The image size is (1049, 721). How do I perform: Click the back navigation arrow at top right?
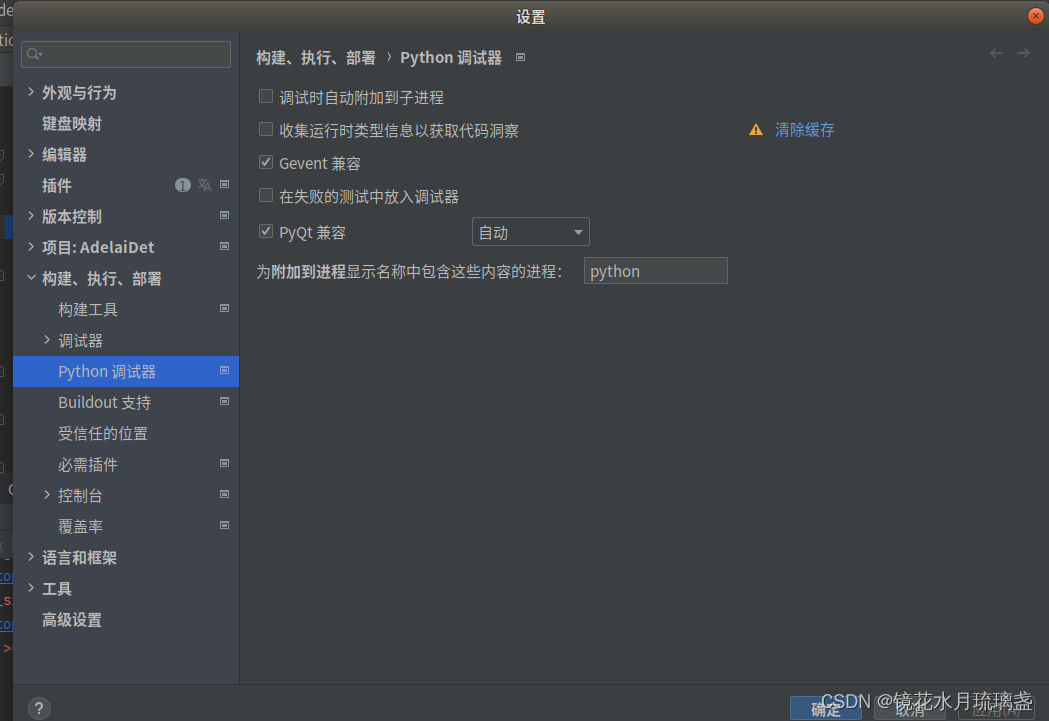[994, 53]
